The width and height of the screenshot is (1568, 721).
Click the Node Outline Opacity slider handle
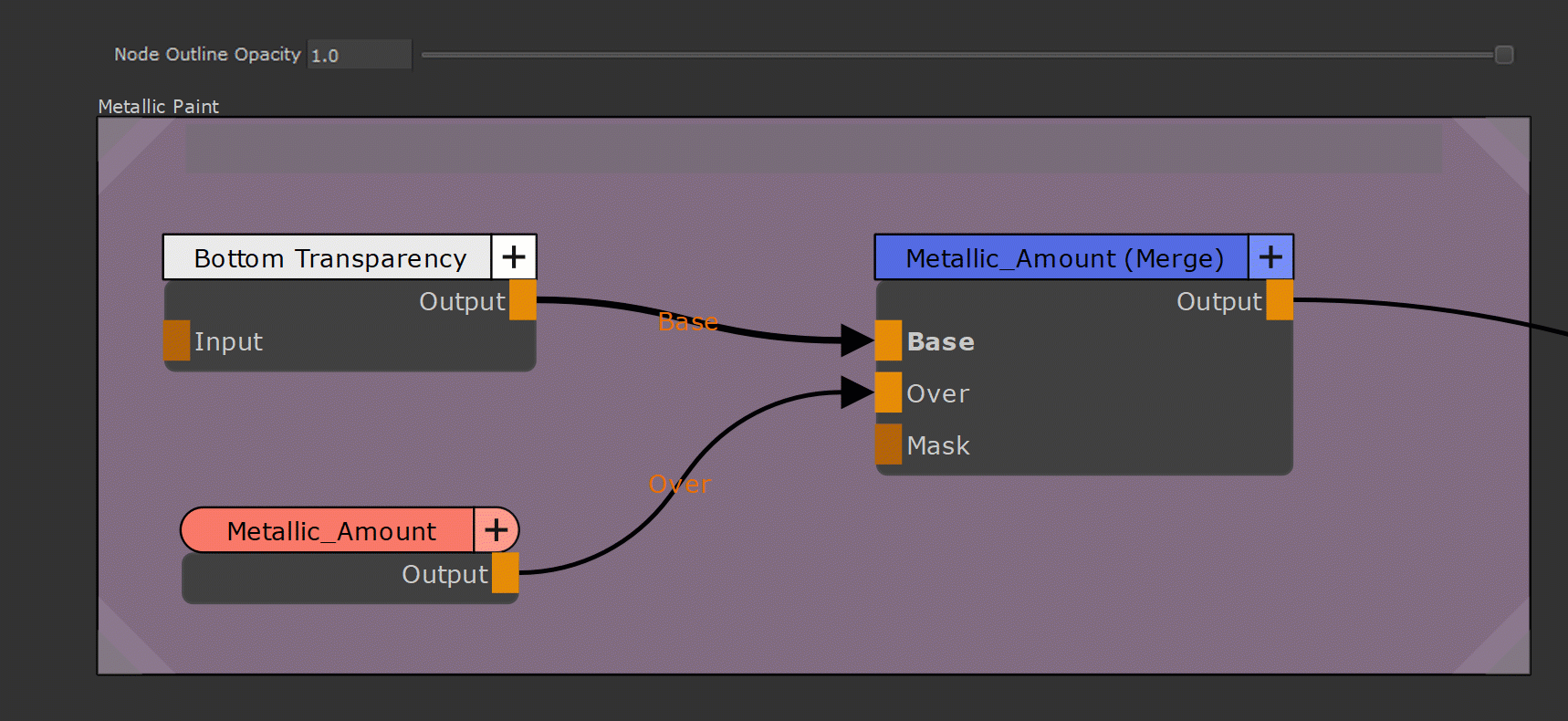click(1504, 55)
